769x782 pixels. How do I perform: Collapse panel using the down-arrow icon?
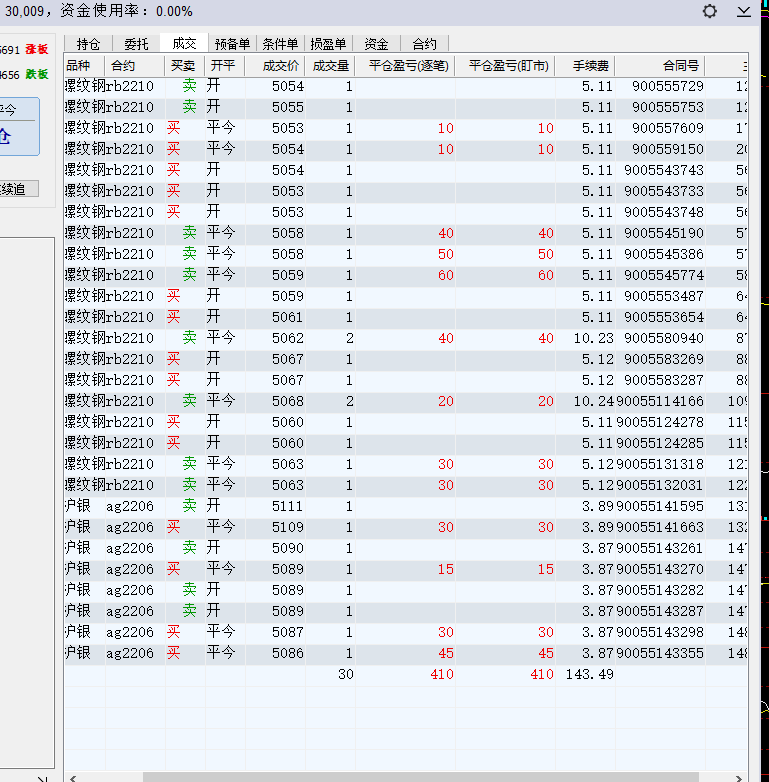pyautogui.click(x=744, y=11)
